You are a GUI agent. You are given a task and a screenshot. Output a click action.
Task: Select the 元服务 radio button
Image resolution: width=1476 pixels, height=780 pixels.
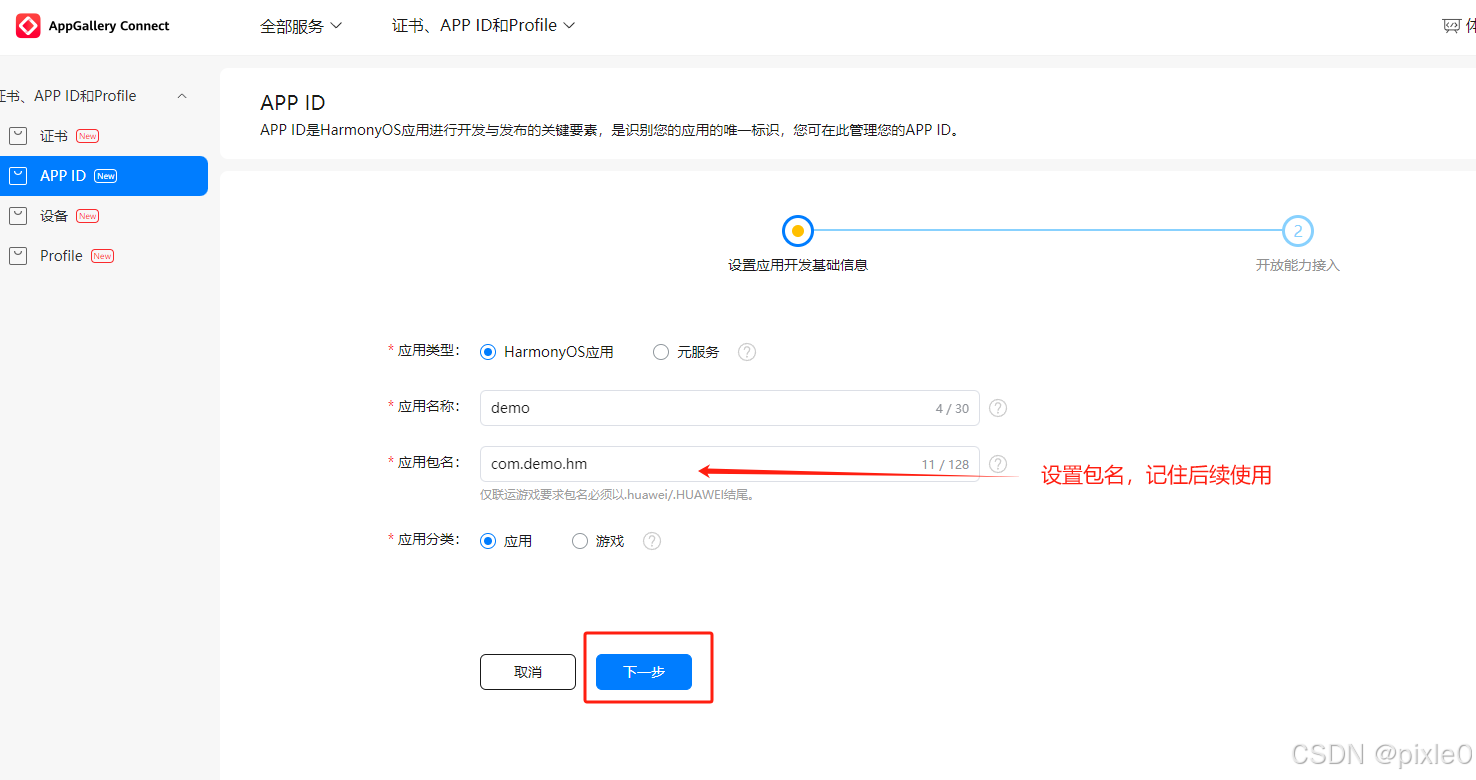tap(660, 352)
